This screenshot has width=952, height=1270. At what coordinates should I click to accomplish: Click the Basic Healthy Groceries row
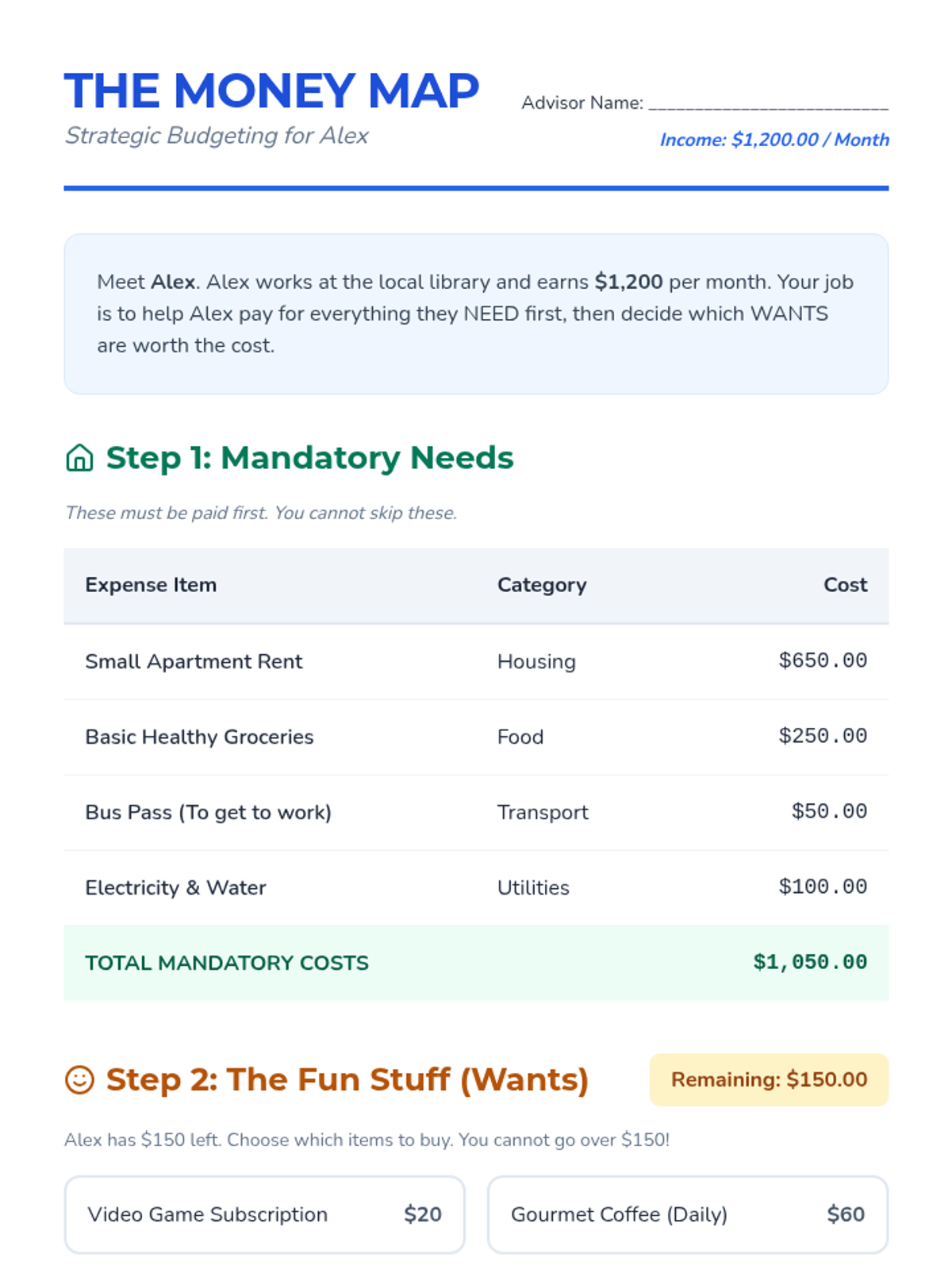[199, 737]
